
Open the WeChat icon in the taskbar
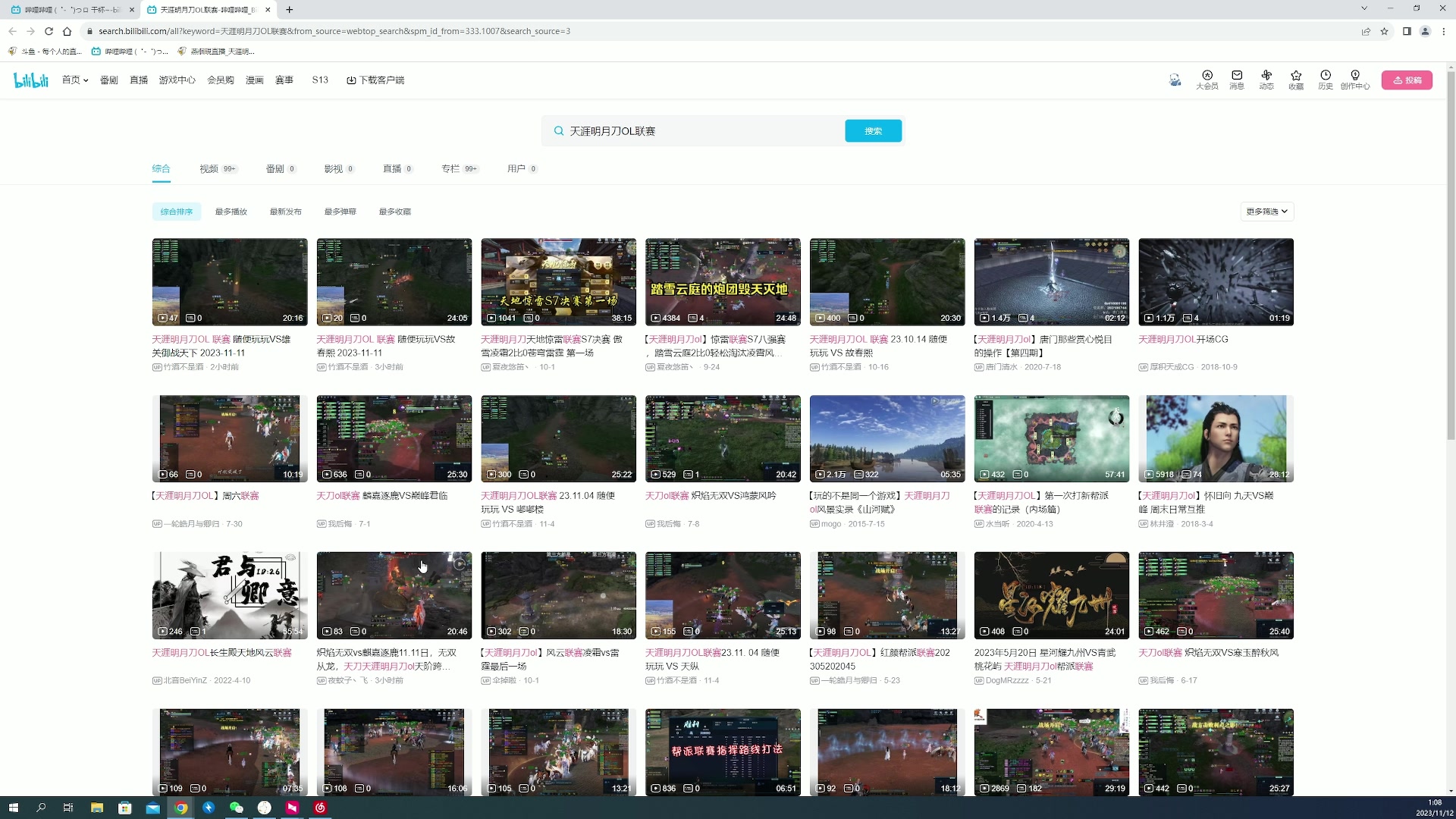coord(237,808)
